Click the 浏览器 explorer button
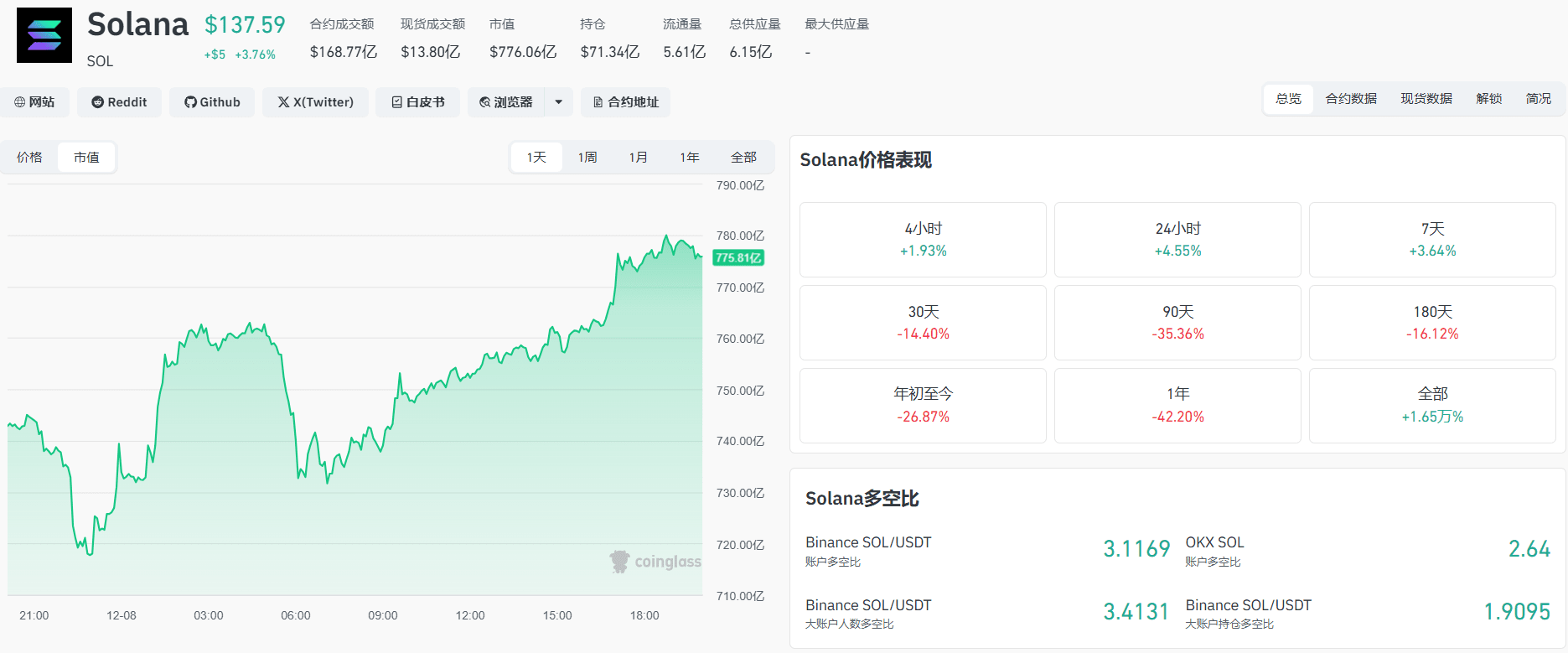This screenshot has height=653, width=1568. click(506, 102)
